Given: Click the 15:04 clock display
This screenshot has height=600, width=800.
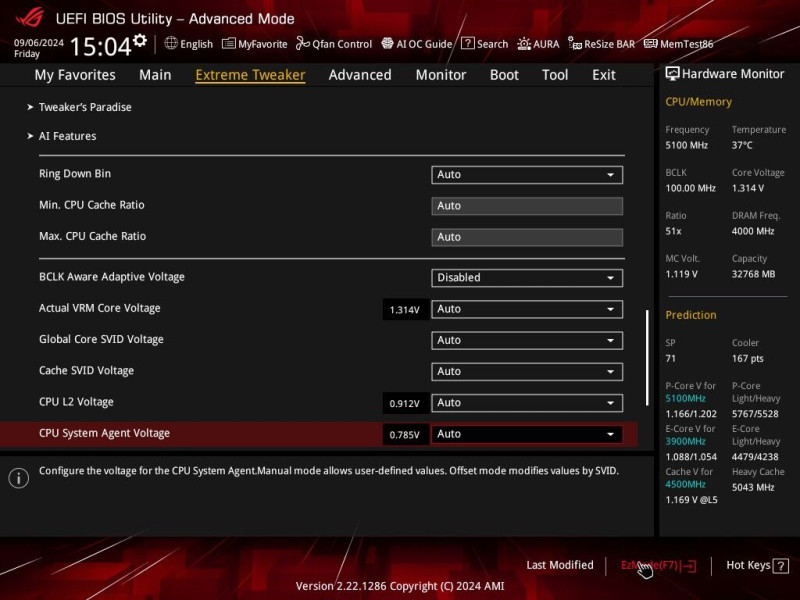Looking at the screenshot, I should [x=101, y=47].
